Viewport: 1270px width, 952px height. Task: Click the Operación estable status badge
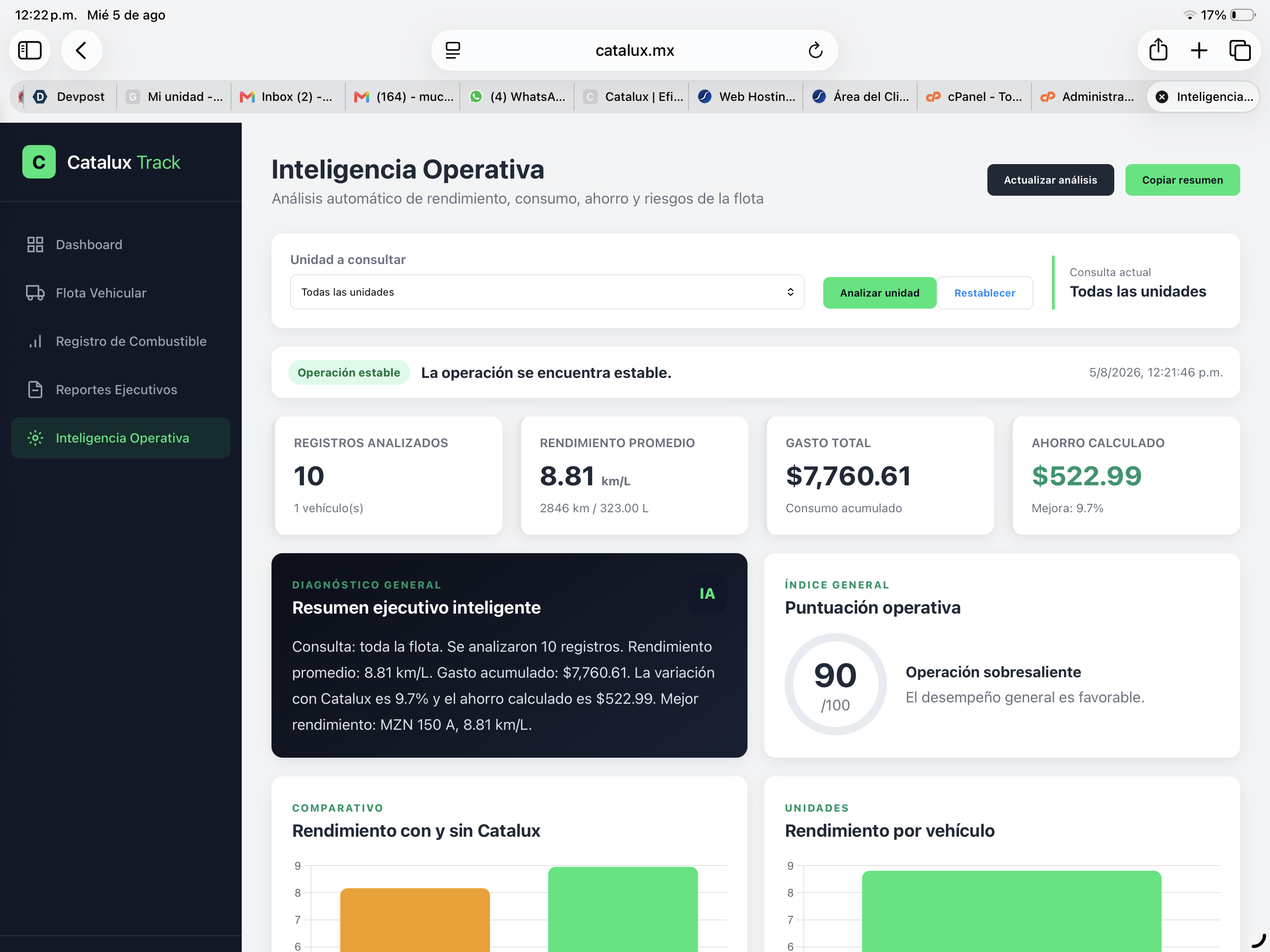pyautogui.click(x=349, y=373)
